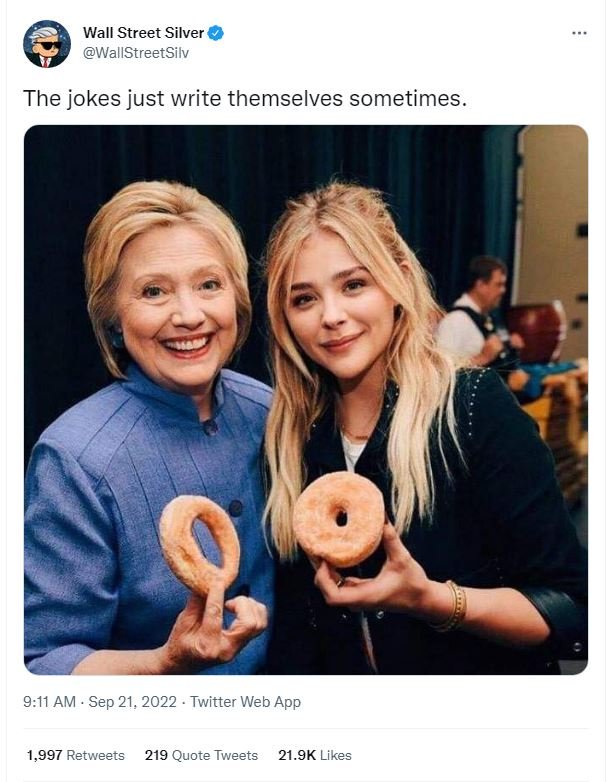
Task: Select the tweet text about jokes writing themselves
Action: pos(245,98)
